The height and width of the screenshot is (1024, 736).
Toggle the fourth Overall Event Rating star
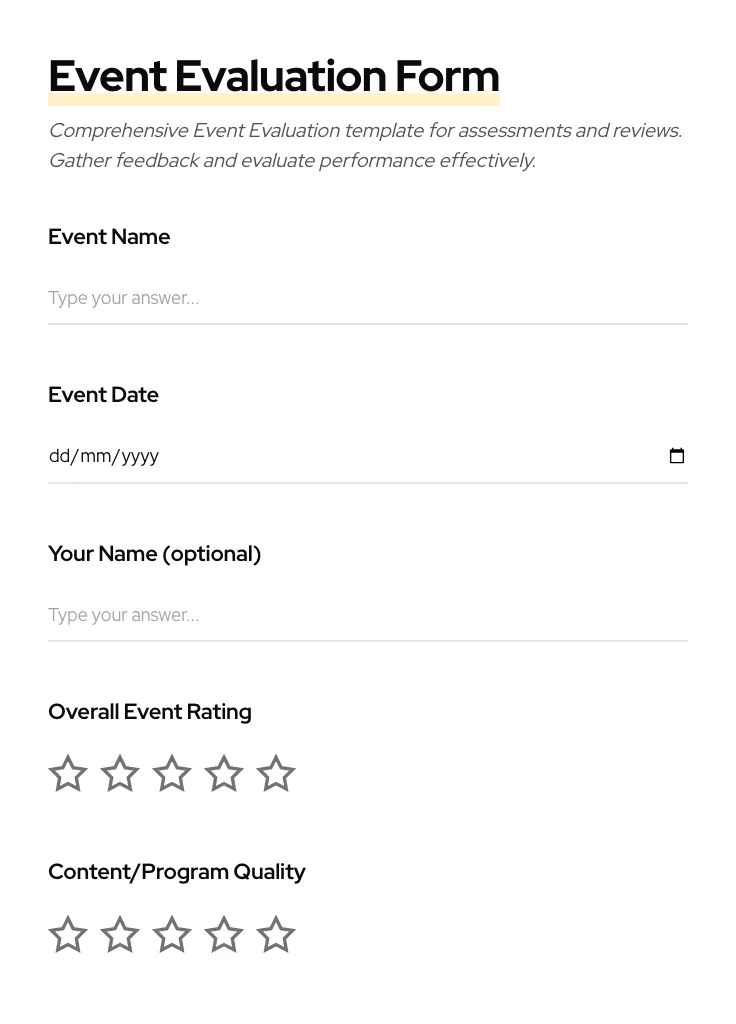tap(223, 773)
